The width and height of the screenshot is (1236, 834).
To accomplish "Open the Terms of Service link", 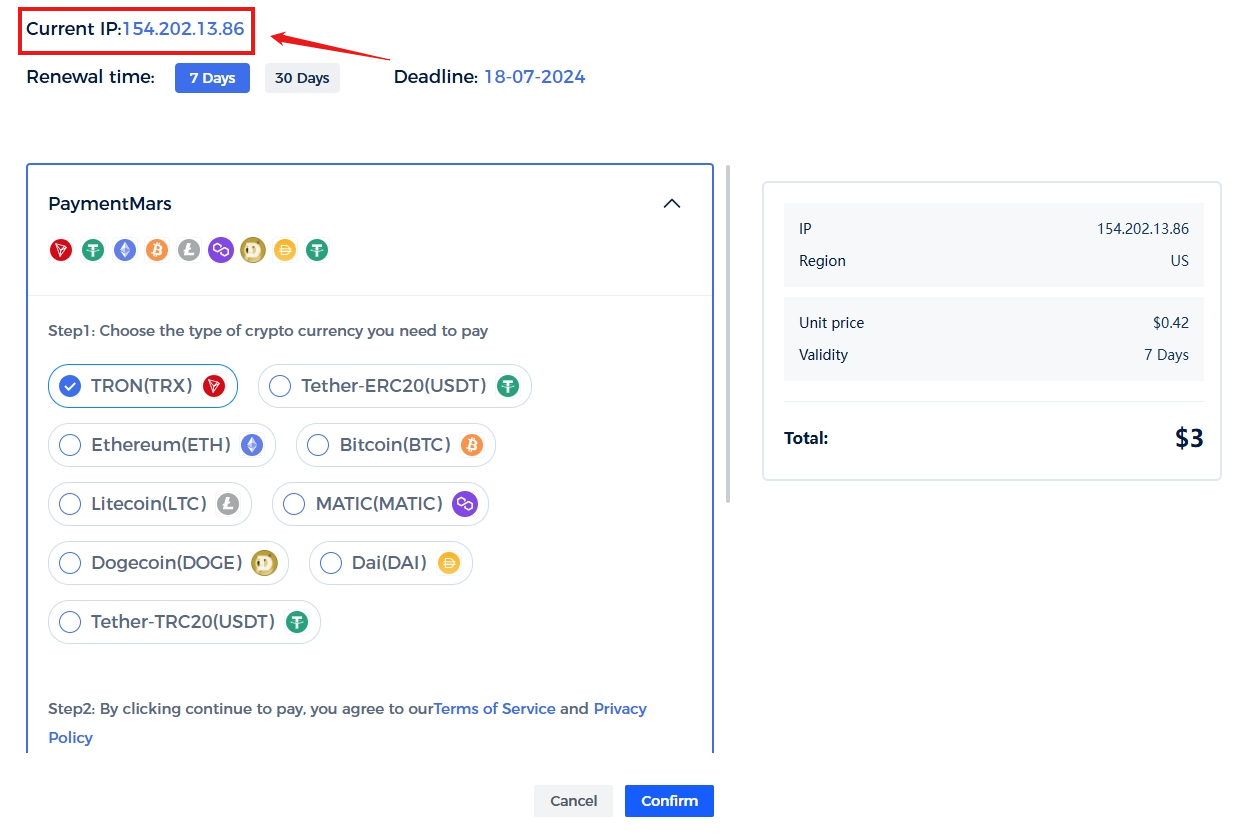I will 494,709.
